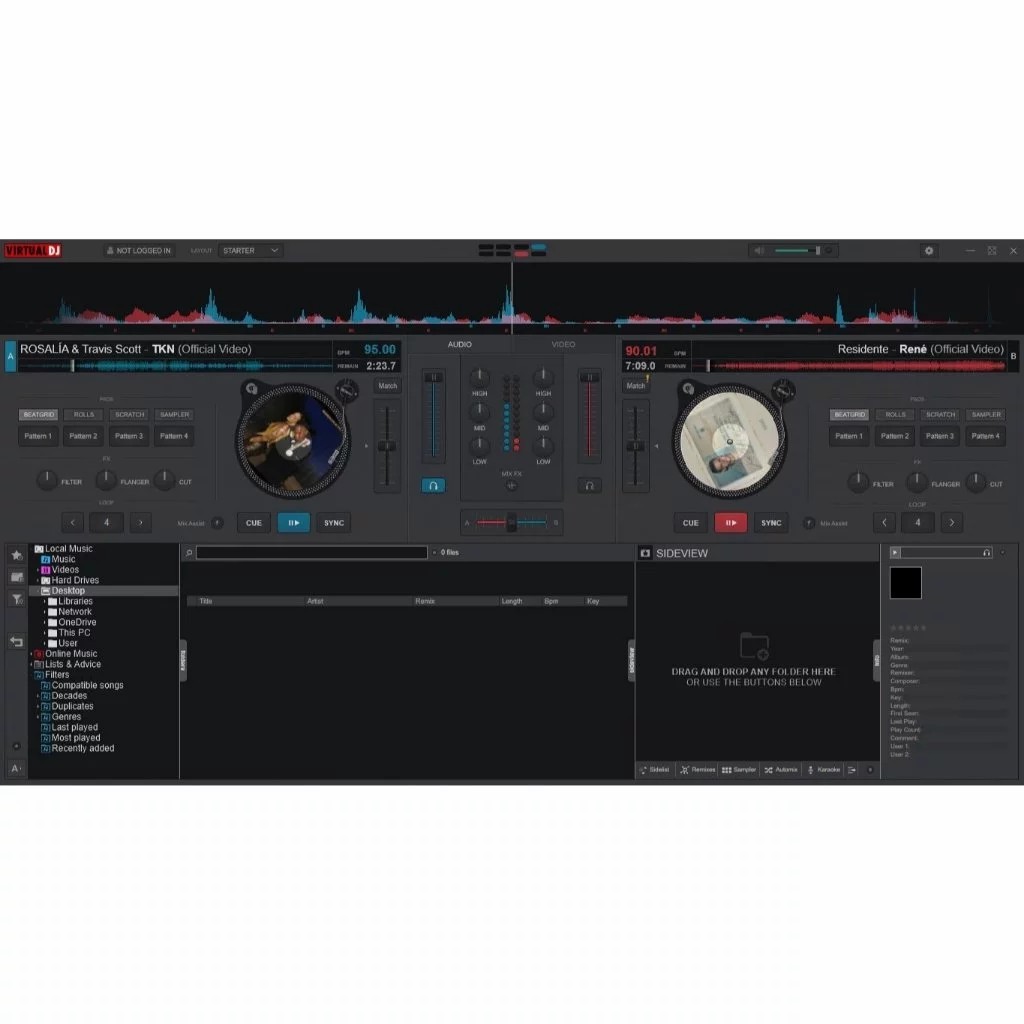This screenshot has height=1024, width=1024.
Task: Expand the Online Music tree node
Action: pos(31,654)
